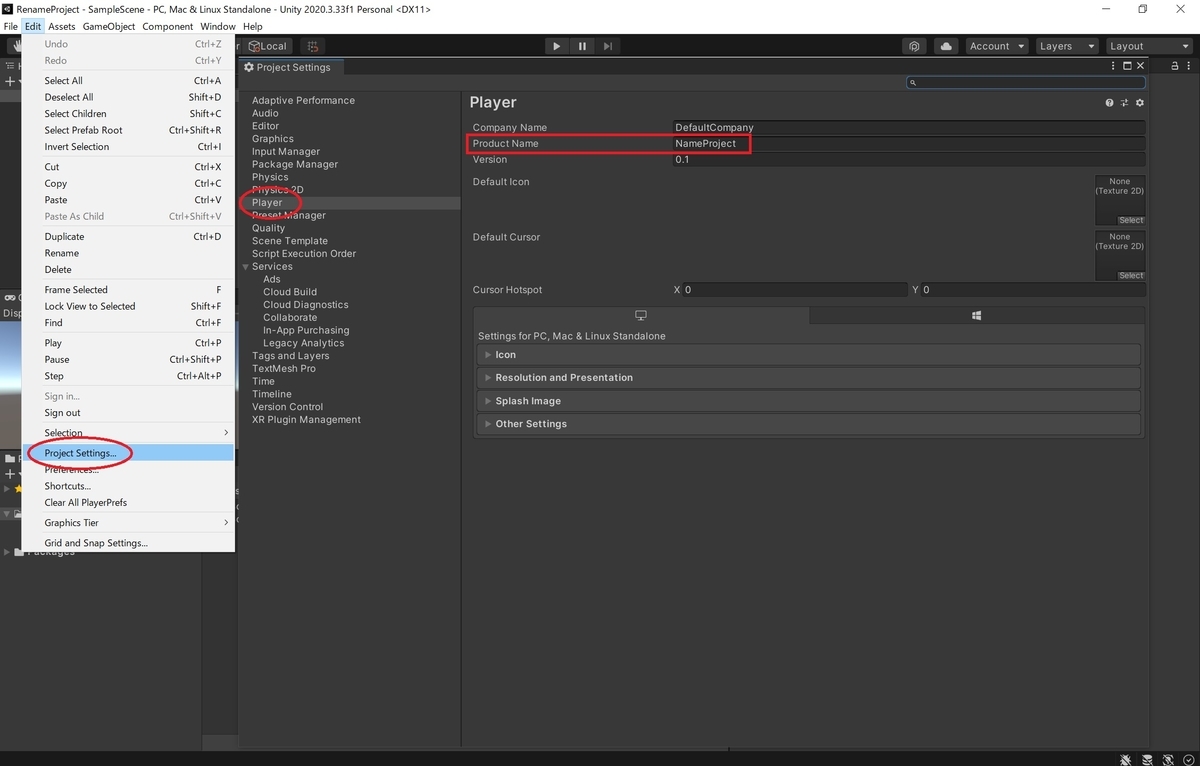Open Player settings help icon
1200x766 pixels.
point(1109,103)
